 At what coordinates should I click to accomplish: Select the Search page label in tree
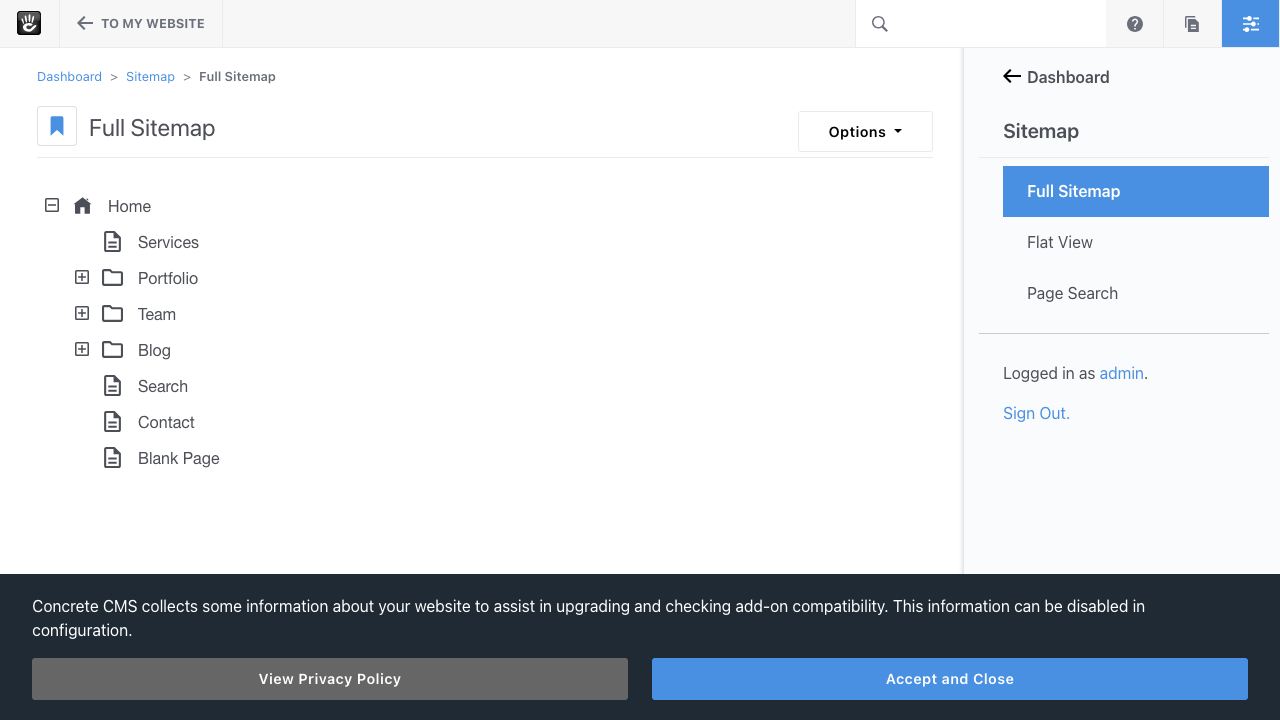(163, 386)
